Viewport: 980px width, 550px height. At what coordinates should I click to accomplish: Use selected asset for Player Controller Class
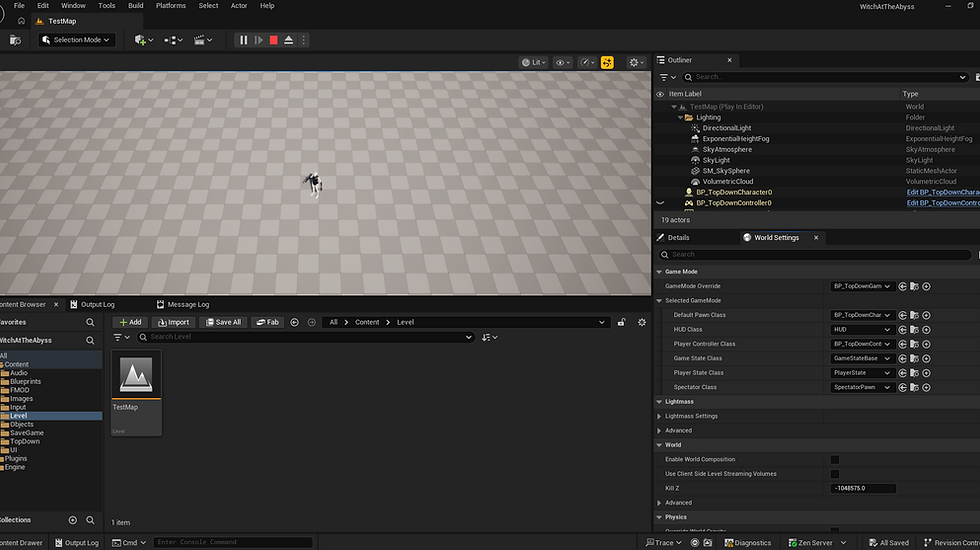pyautogui.click(x=902, y=344)
